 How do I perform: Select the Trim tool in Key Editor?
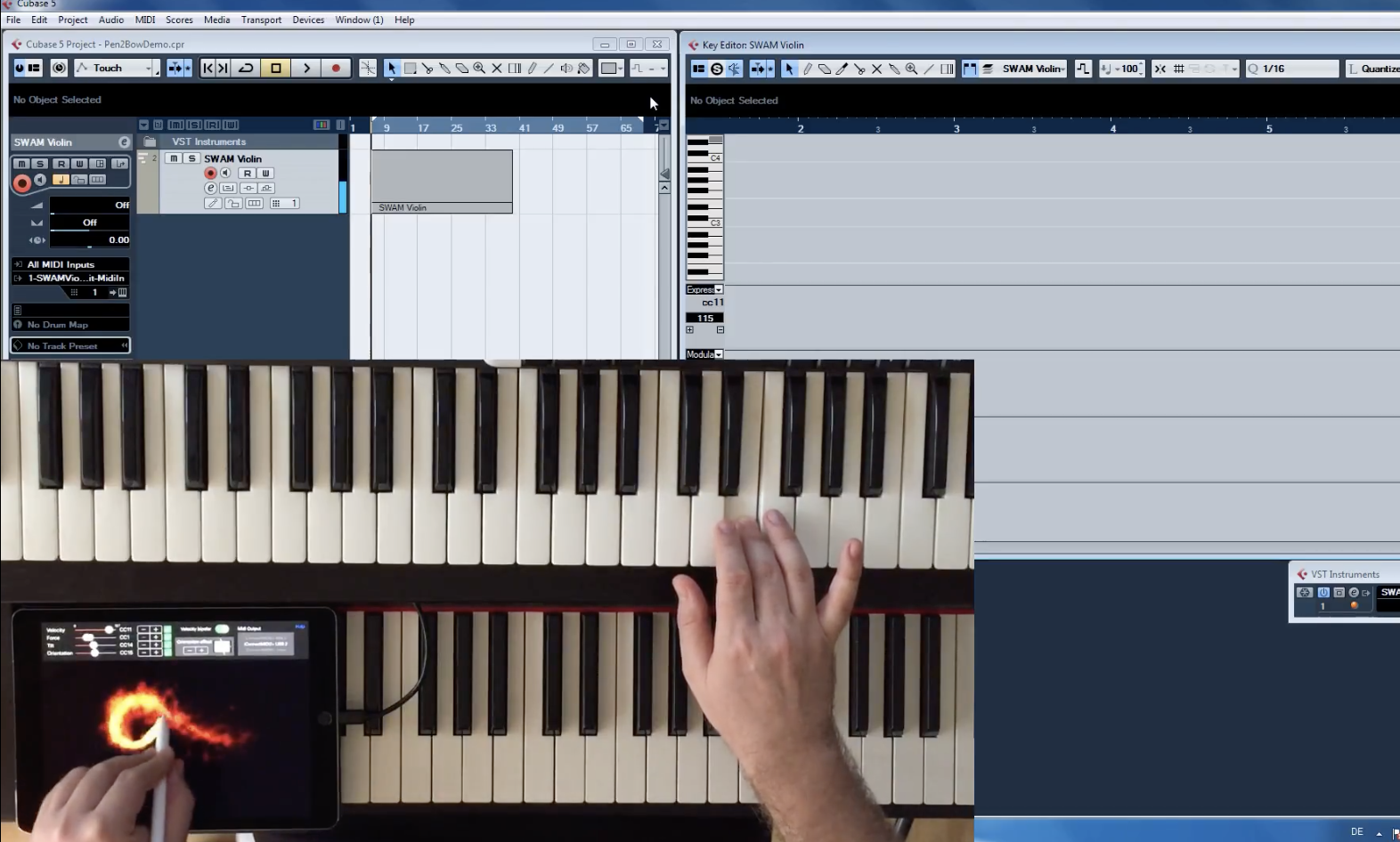click(842, 69)
